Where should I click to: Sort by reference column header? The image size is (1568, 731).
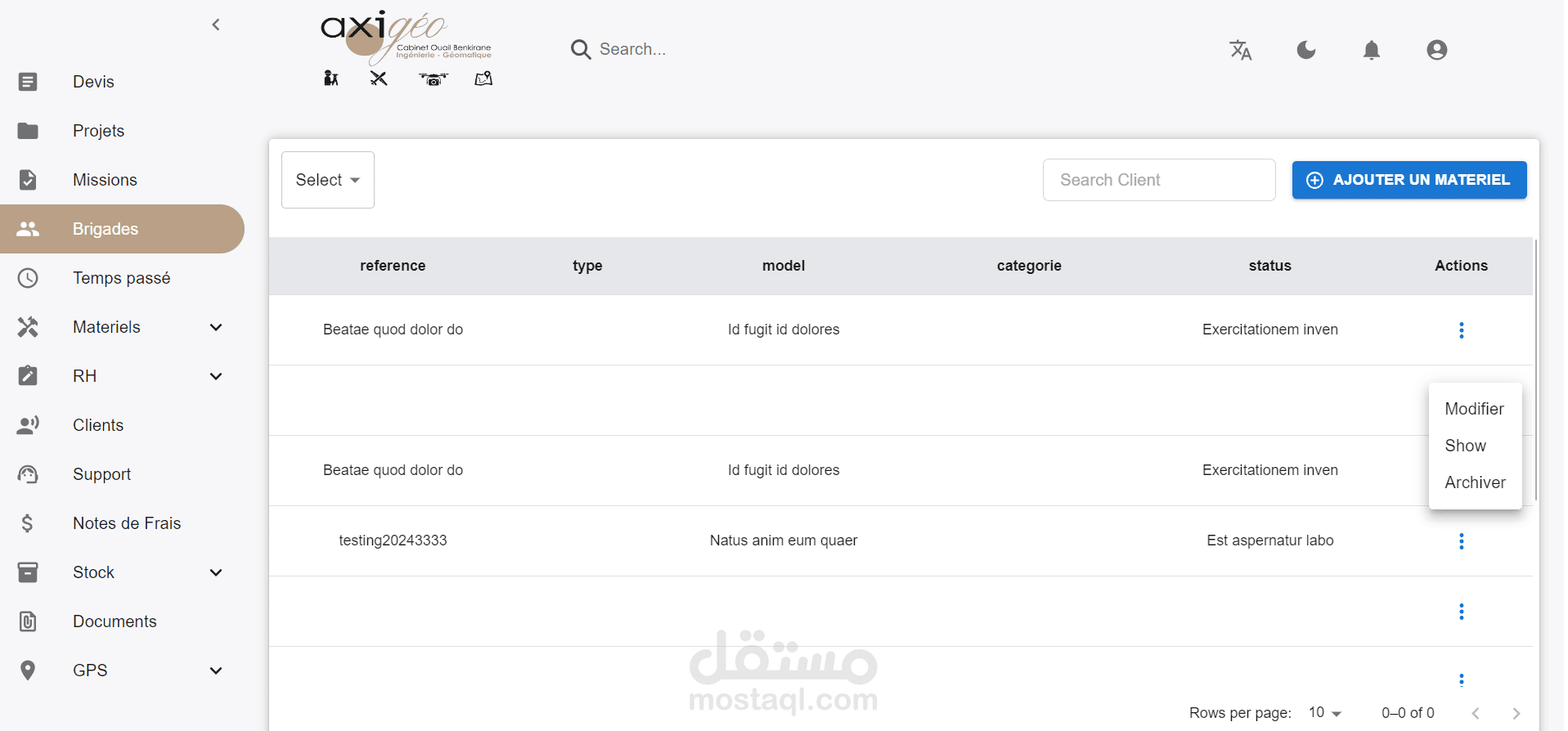click(393, 266)
